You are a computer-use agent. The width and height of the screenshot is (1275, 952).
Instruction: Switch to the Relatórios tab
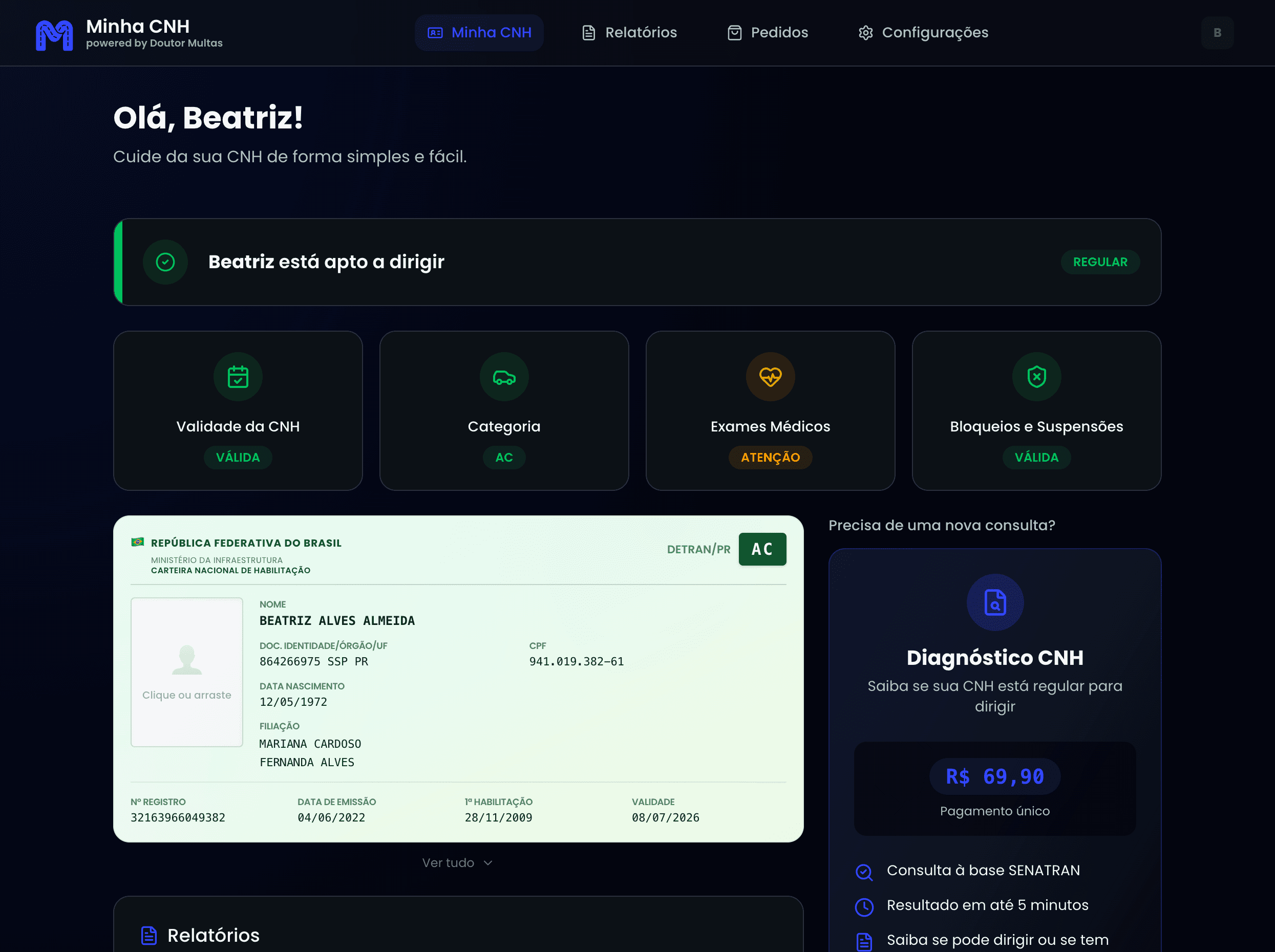pos(628,32)
